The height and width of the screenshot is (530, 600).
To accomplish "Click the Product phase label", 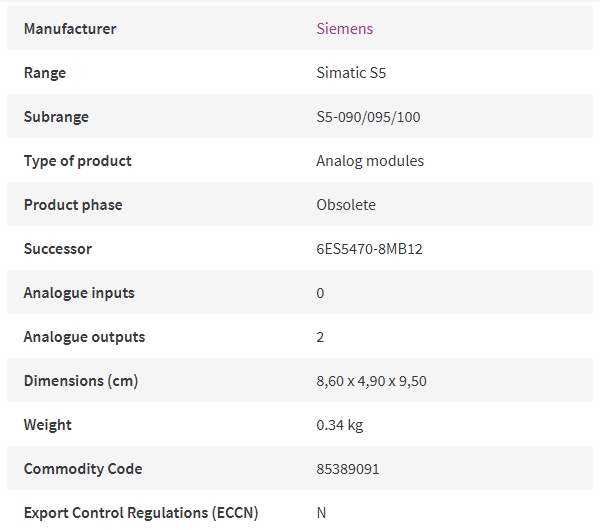I will click(x=73, y=205).
